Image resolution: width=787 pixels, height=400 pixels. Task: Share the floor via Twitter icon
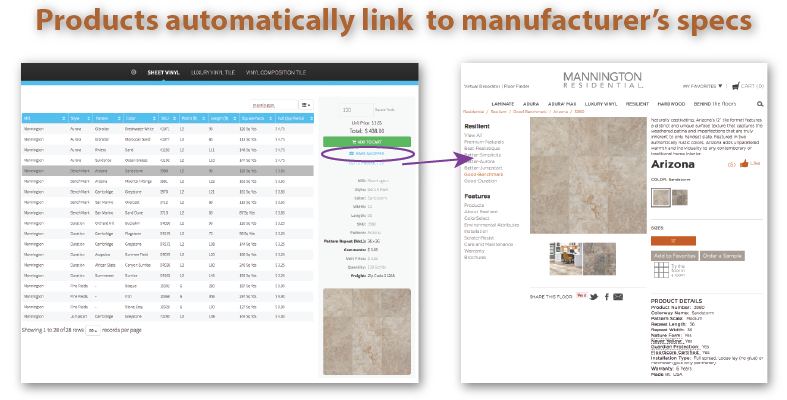[594, 296]
